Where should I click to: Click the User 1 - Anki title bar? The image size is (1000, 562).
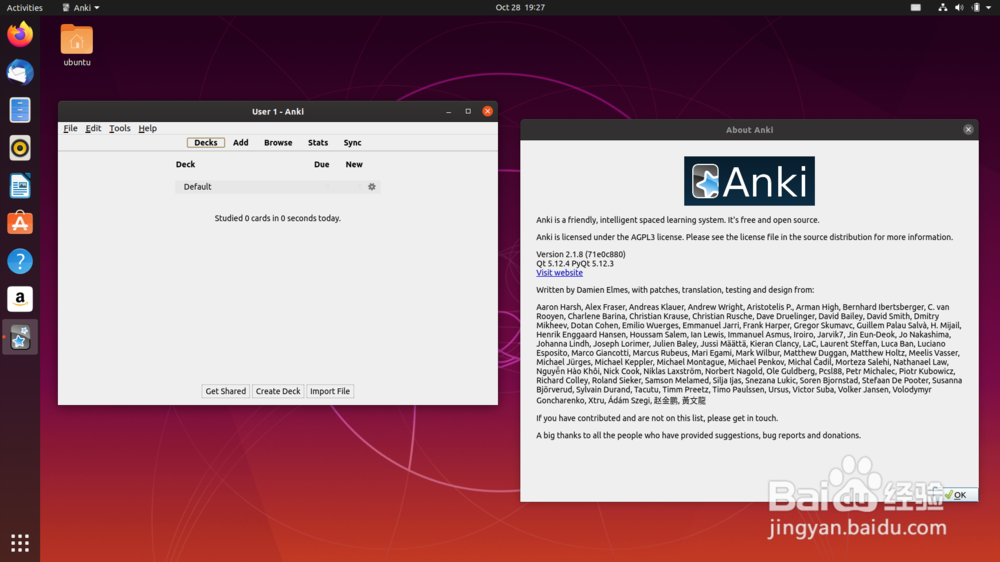pos(277,112)
